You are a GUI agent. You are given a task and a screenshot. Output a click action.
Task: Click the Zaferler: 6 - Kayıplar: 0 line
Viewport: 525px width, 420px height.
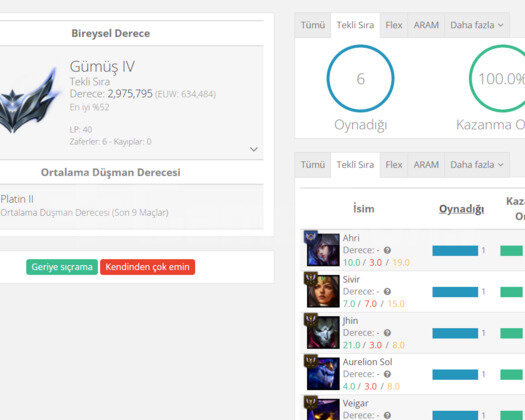[x=110, y=142]
